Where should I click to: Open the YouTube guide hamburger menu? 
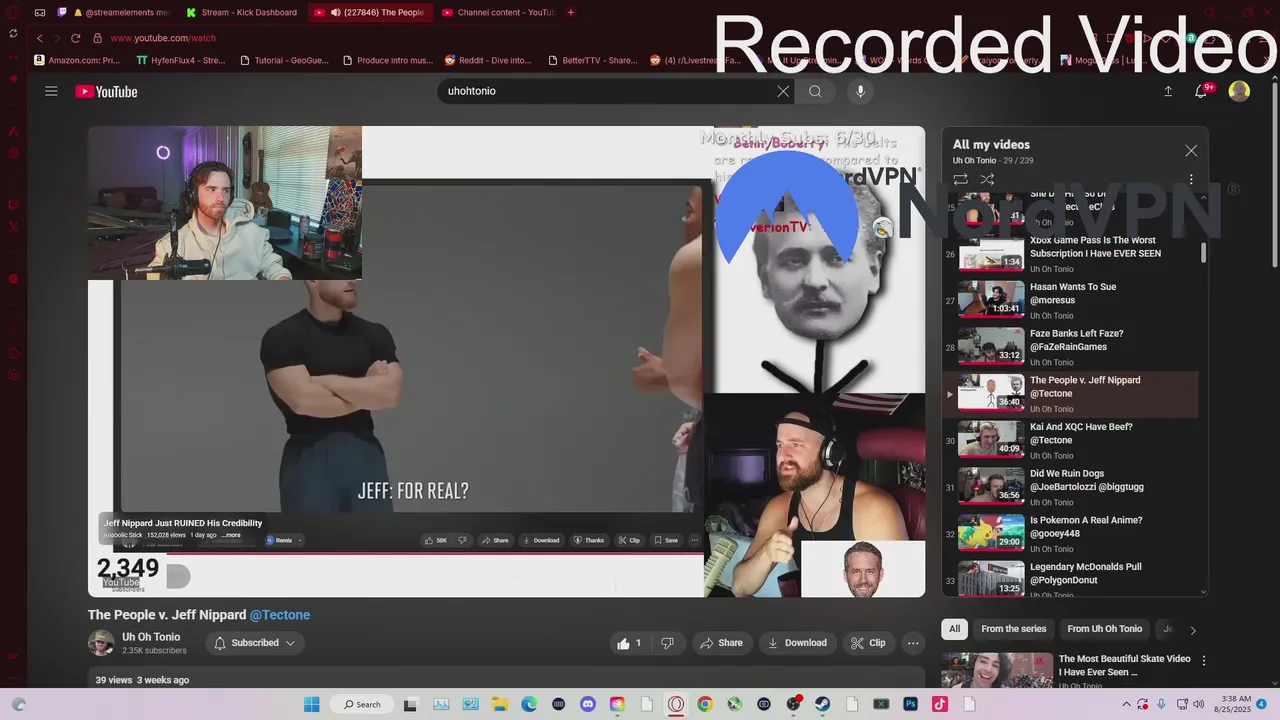(x=51, y=91)
